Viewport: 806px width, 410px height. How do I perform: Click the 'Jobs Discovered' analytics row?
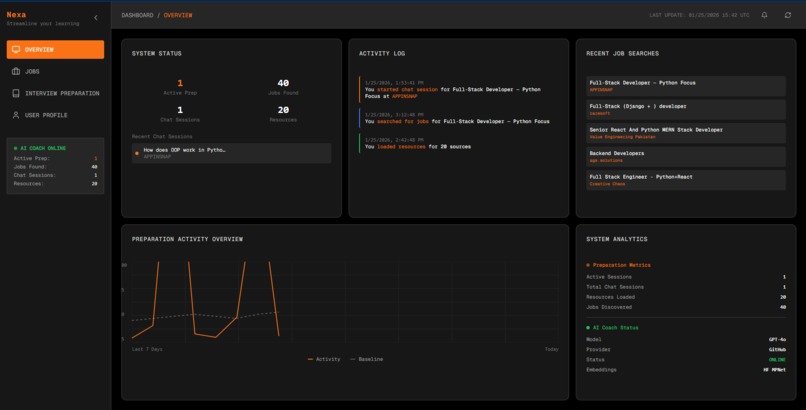(686, 307)
